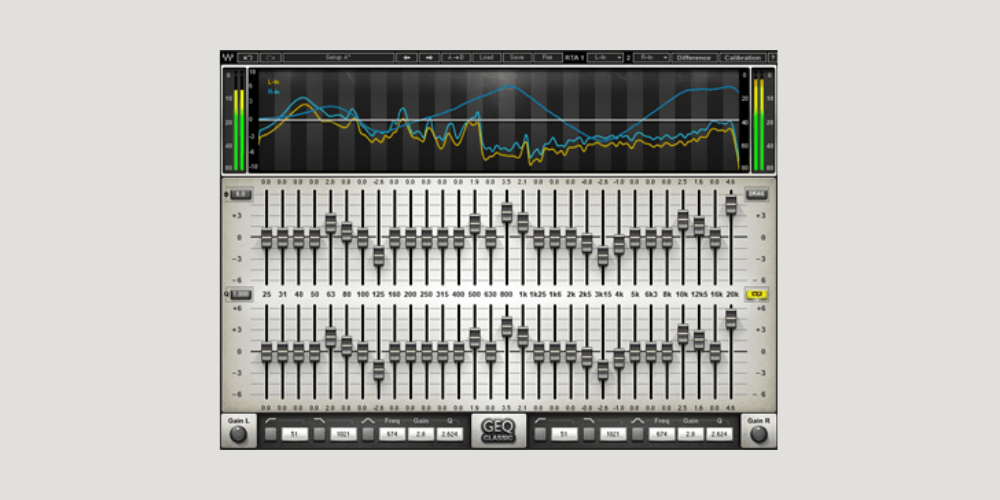Enable right channel high-pass filter button
Image resolution: width=1000 pixels, height=500 pixels.
pos(541,434)
